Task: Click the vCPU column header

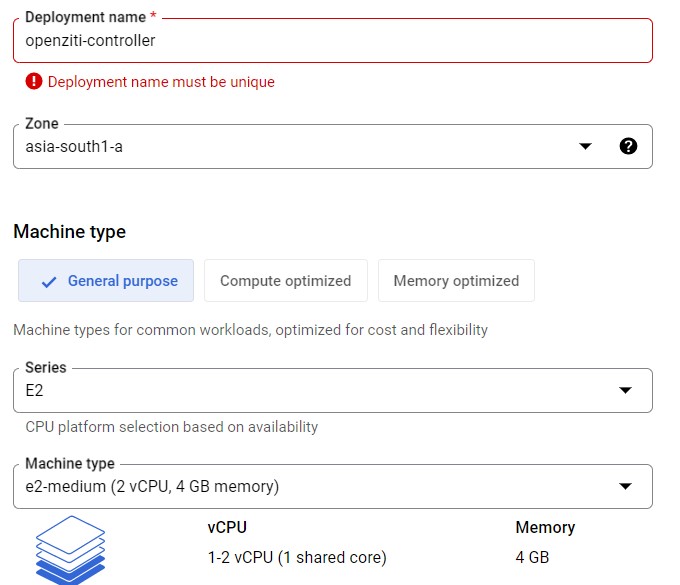Action: (226, 527)
